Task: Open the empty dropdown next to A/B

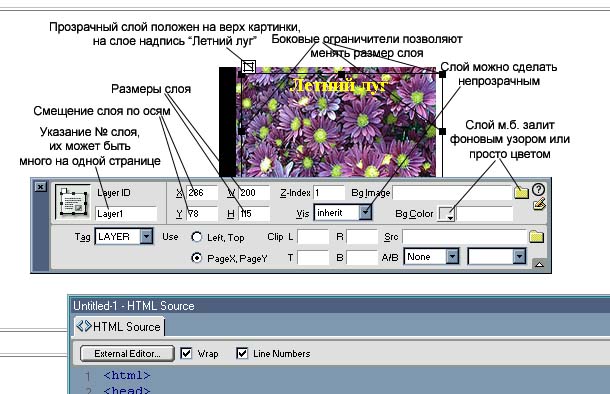Action: [497, 257]
